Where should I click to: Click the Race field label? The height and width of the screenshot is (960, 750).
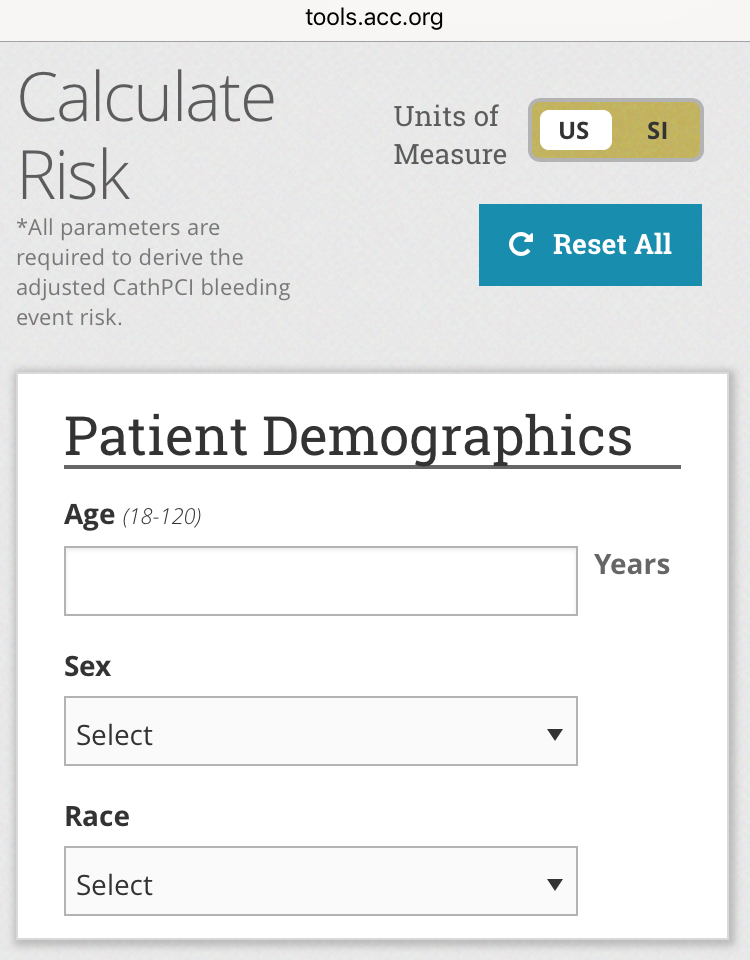click(x=97, y=816)
